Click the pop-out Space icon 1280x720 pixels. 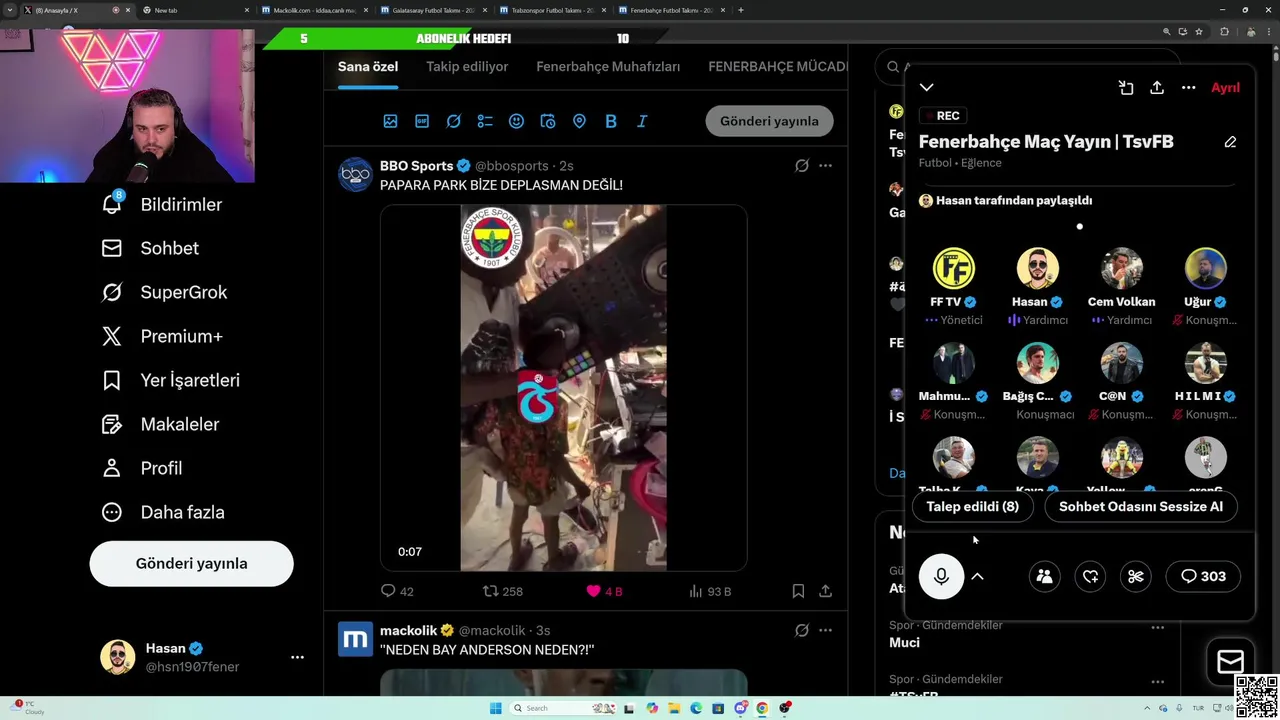tap(1126, 88)
